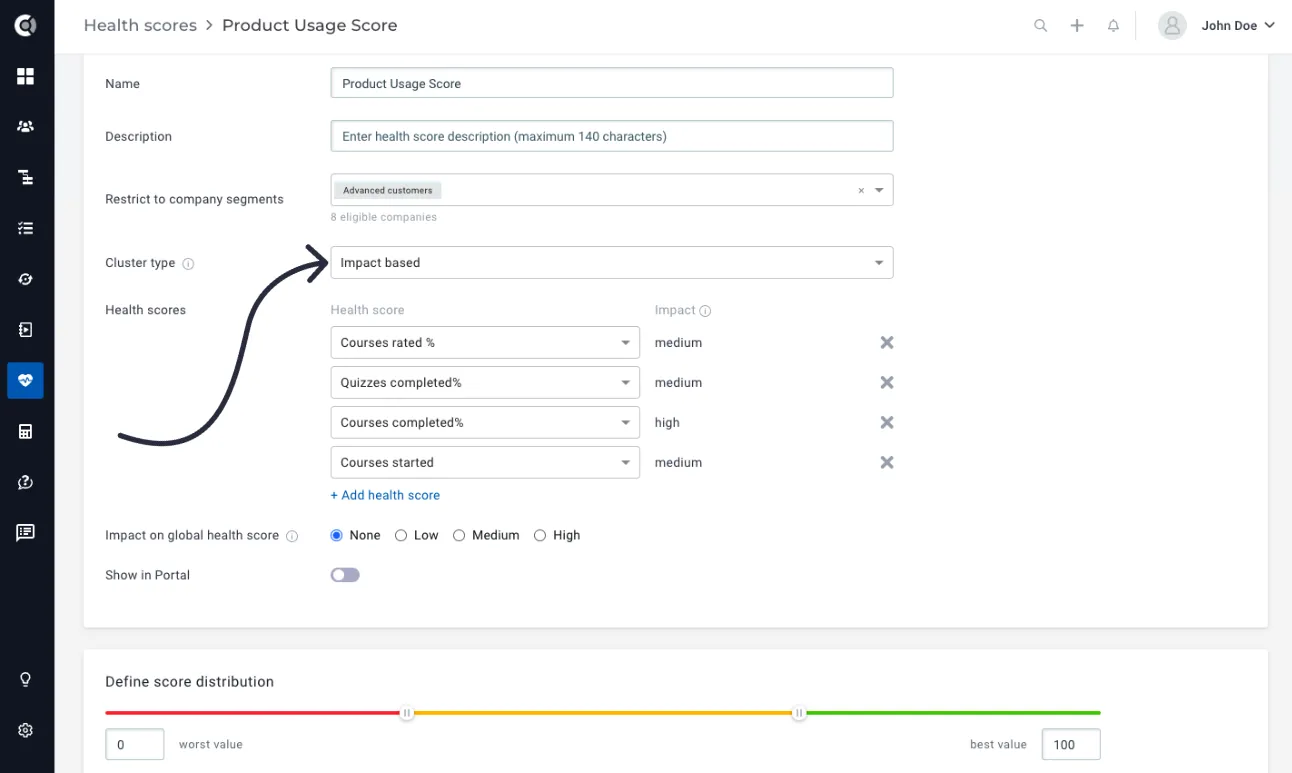1292x773 pixels.
Task: Click the red-to-yellow score slider handle
Action: pos(407,713)
